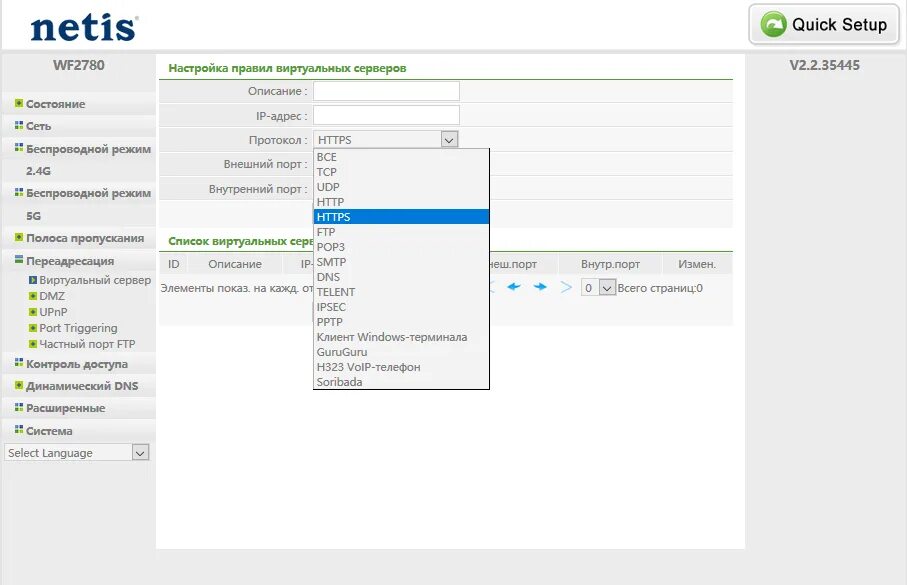
Task: Open Частный порт FTP submenu item
Action: coord(87,344)
